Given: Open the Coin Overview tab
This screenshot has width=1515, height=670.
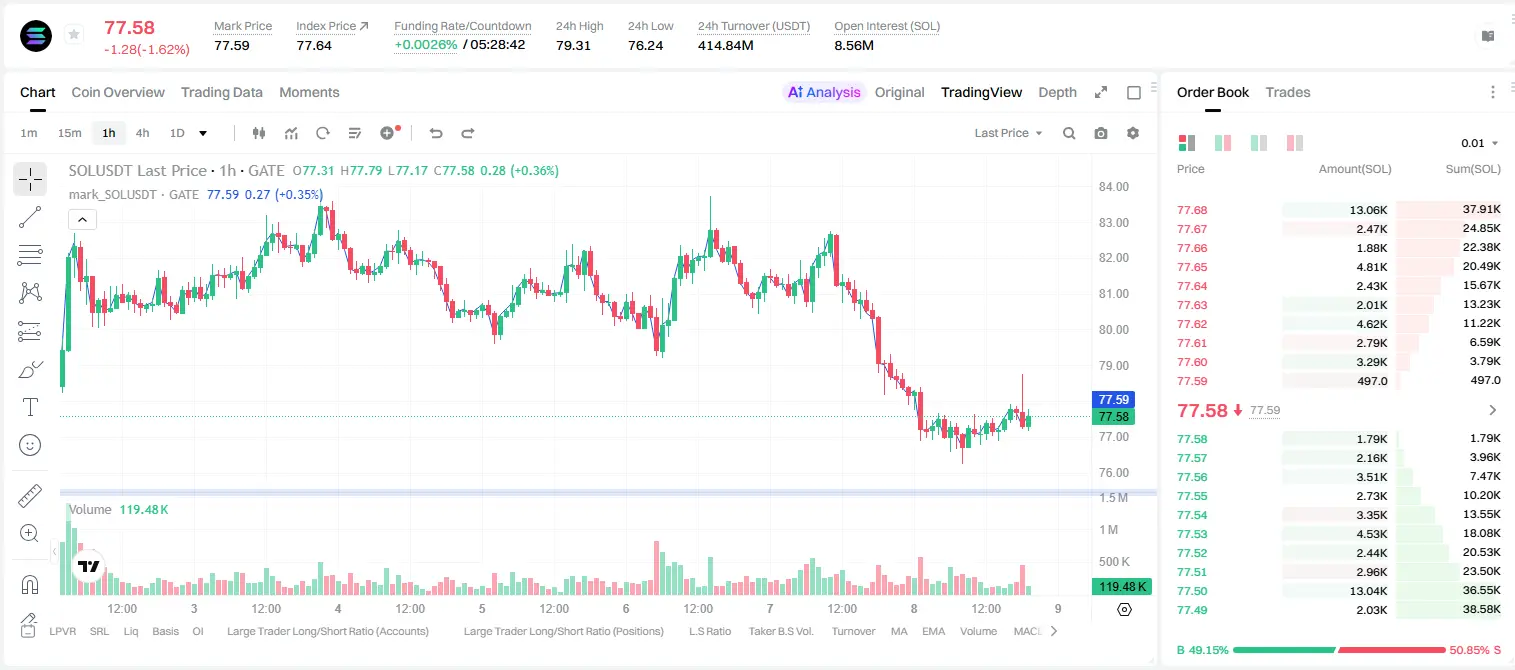Looking at the screenshot, I should click(x=118, y=92).
